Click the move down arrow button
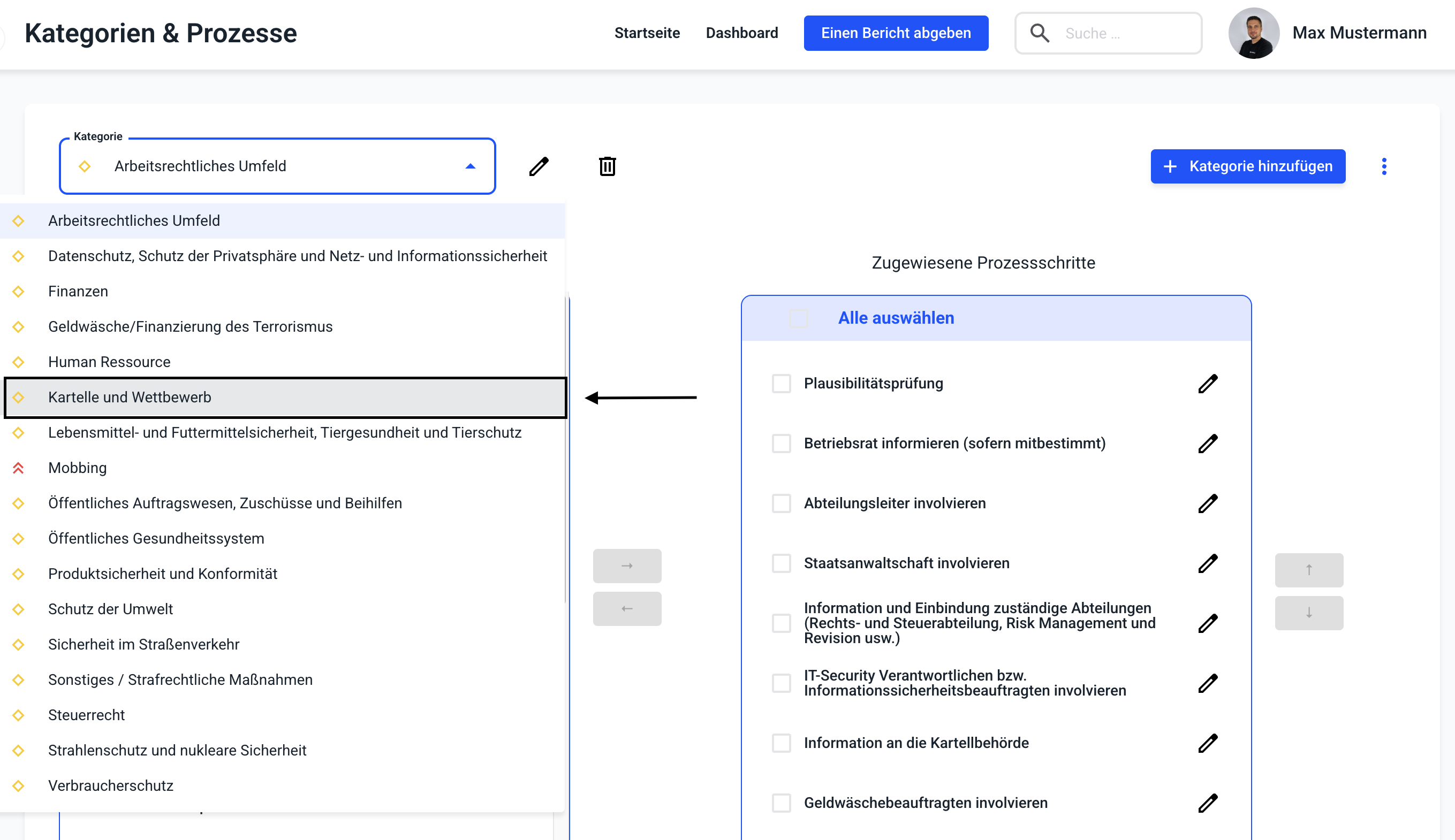This screenshot has height=840, width=1455. 1308,613
